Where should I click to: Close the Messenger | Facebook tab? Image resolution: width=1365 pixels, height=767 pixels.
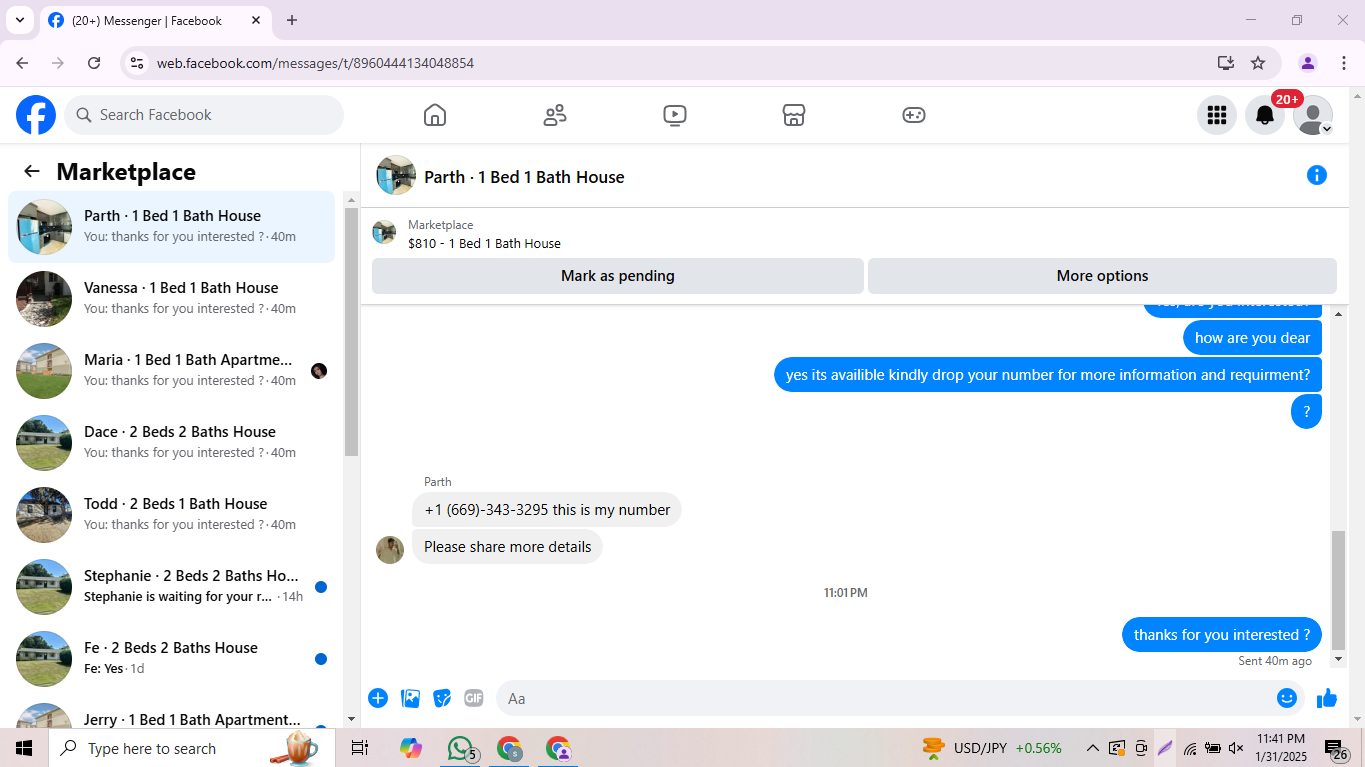point(256,20)
